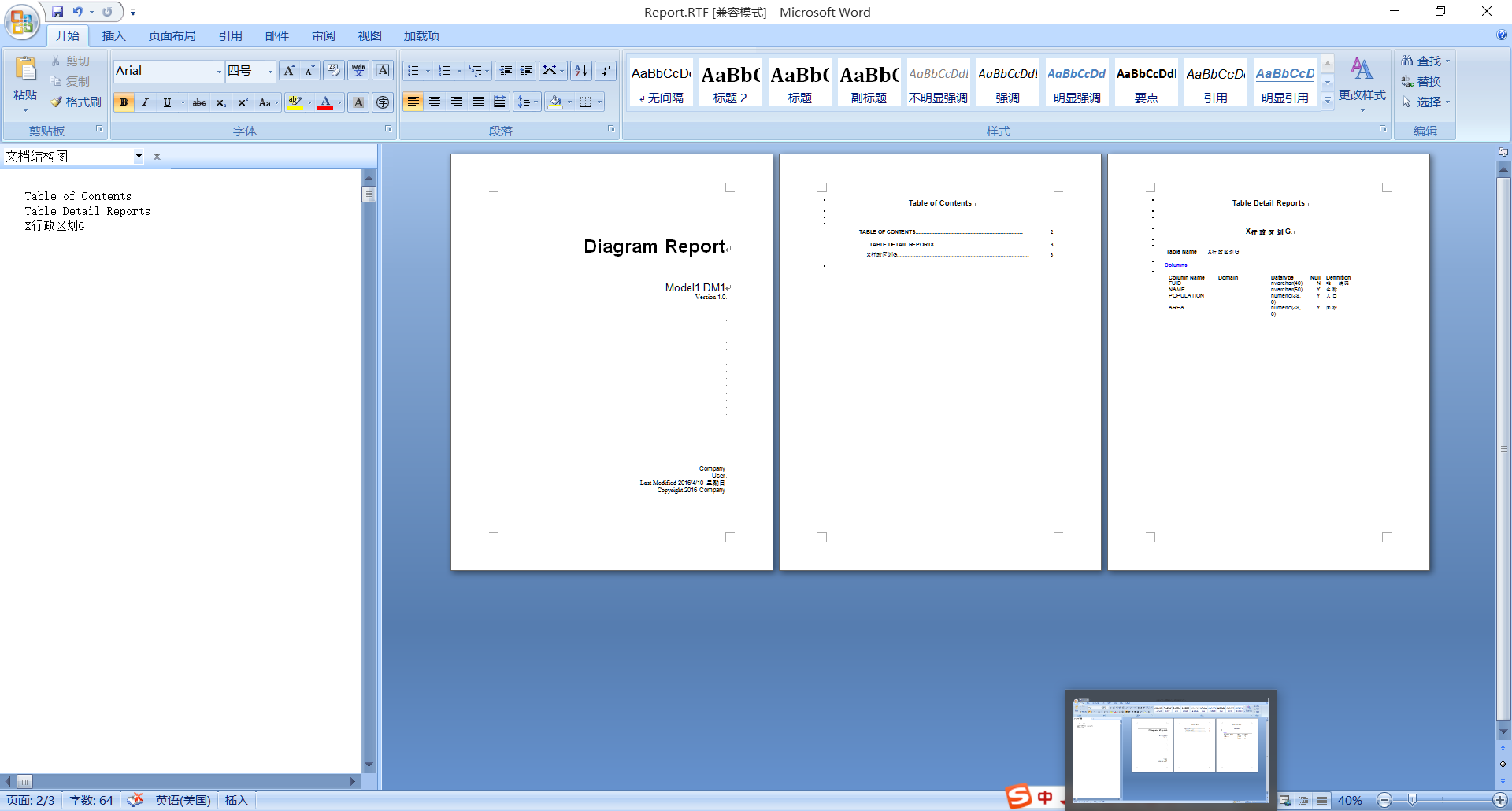The height and width of the screenshot is (811, 1512).
Task: Click the bullet list icon
Action: [413, 71]
